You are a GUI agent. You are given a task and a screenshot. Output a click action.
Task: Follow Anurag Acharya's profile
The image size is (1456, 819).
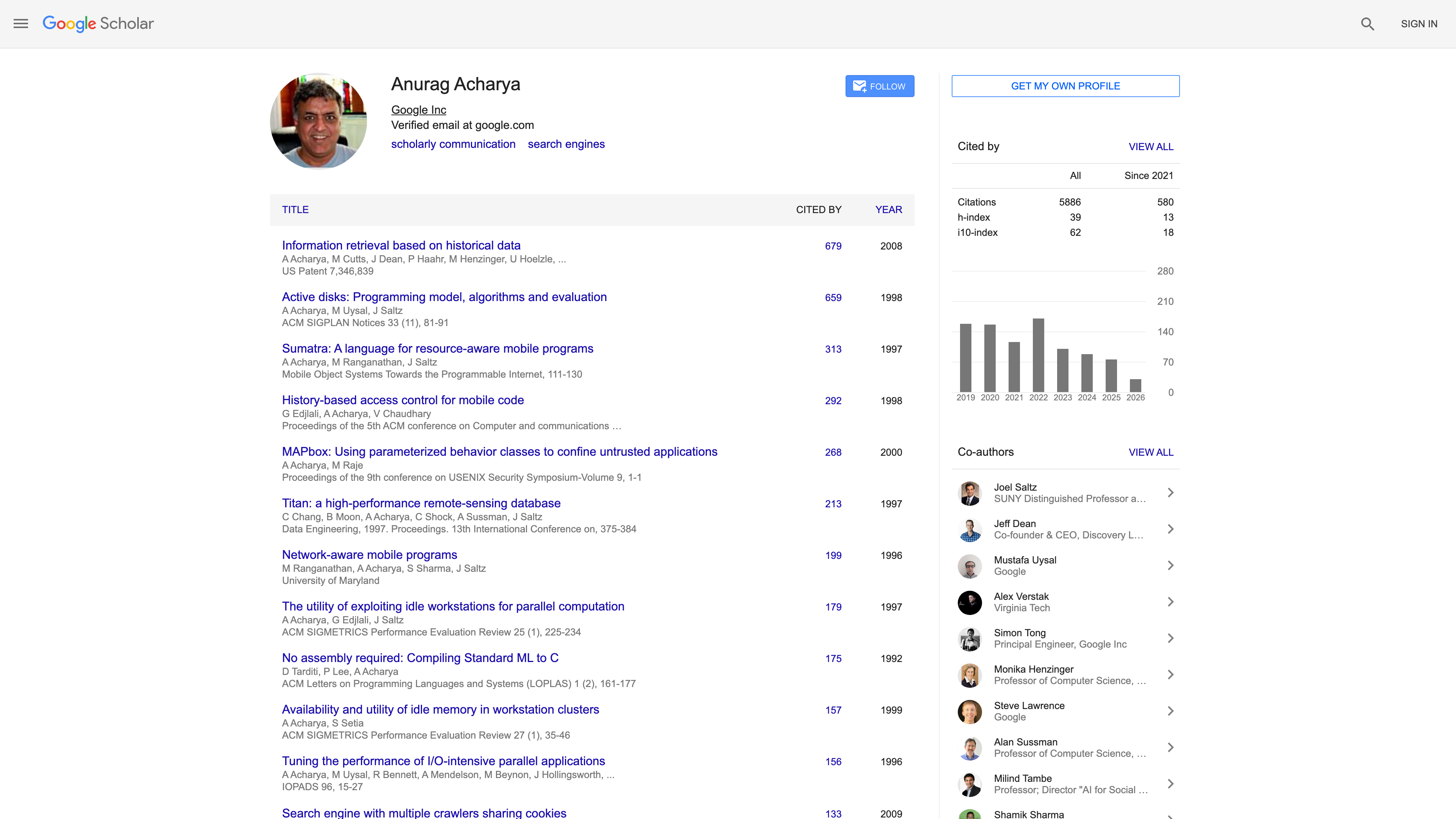[x=880, y=86]
